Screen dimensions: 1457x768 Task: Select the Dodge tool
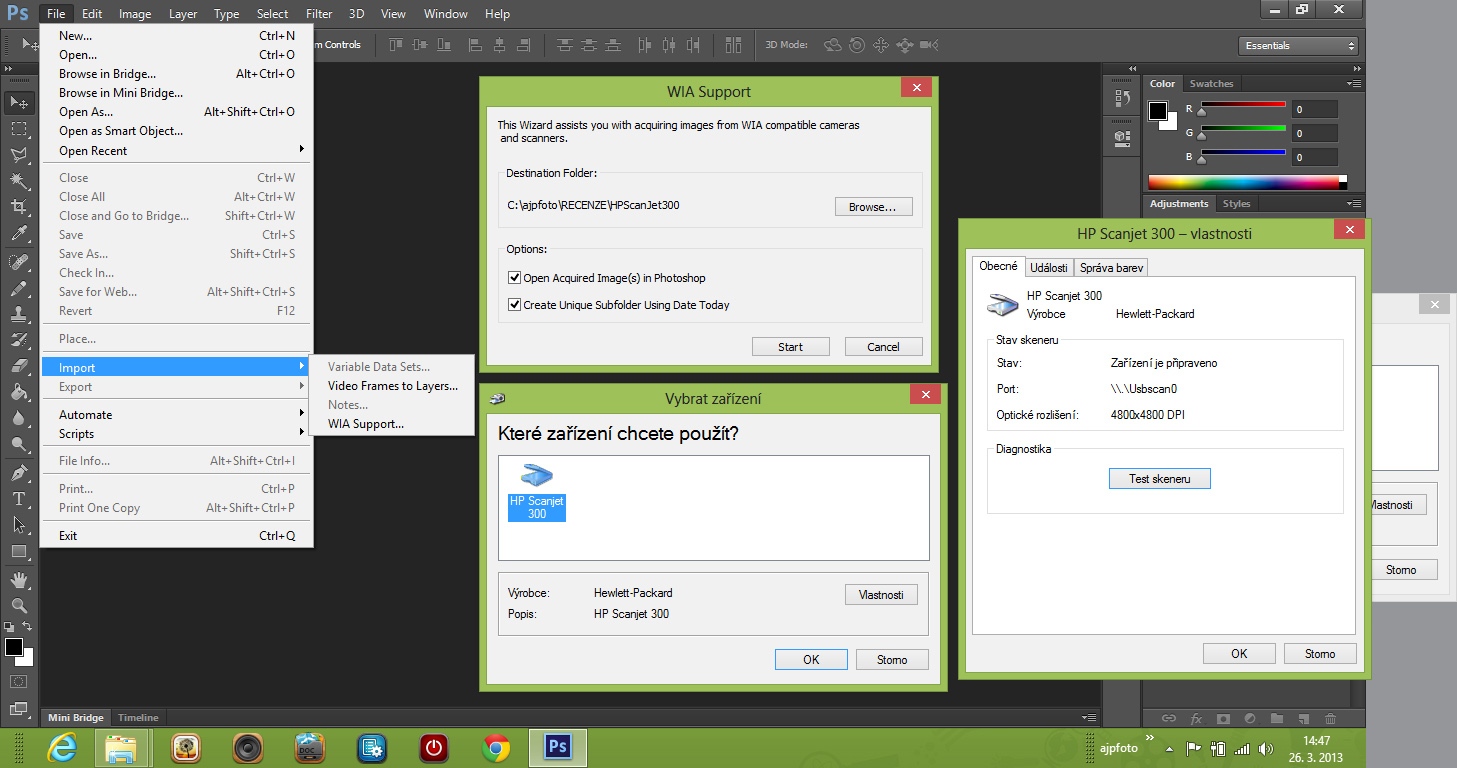19,444
